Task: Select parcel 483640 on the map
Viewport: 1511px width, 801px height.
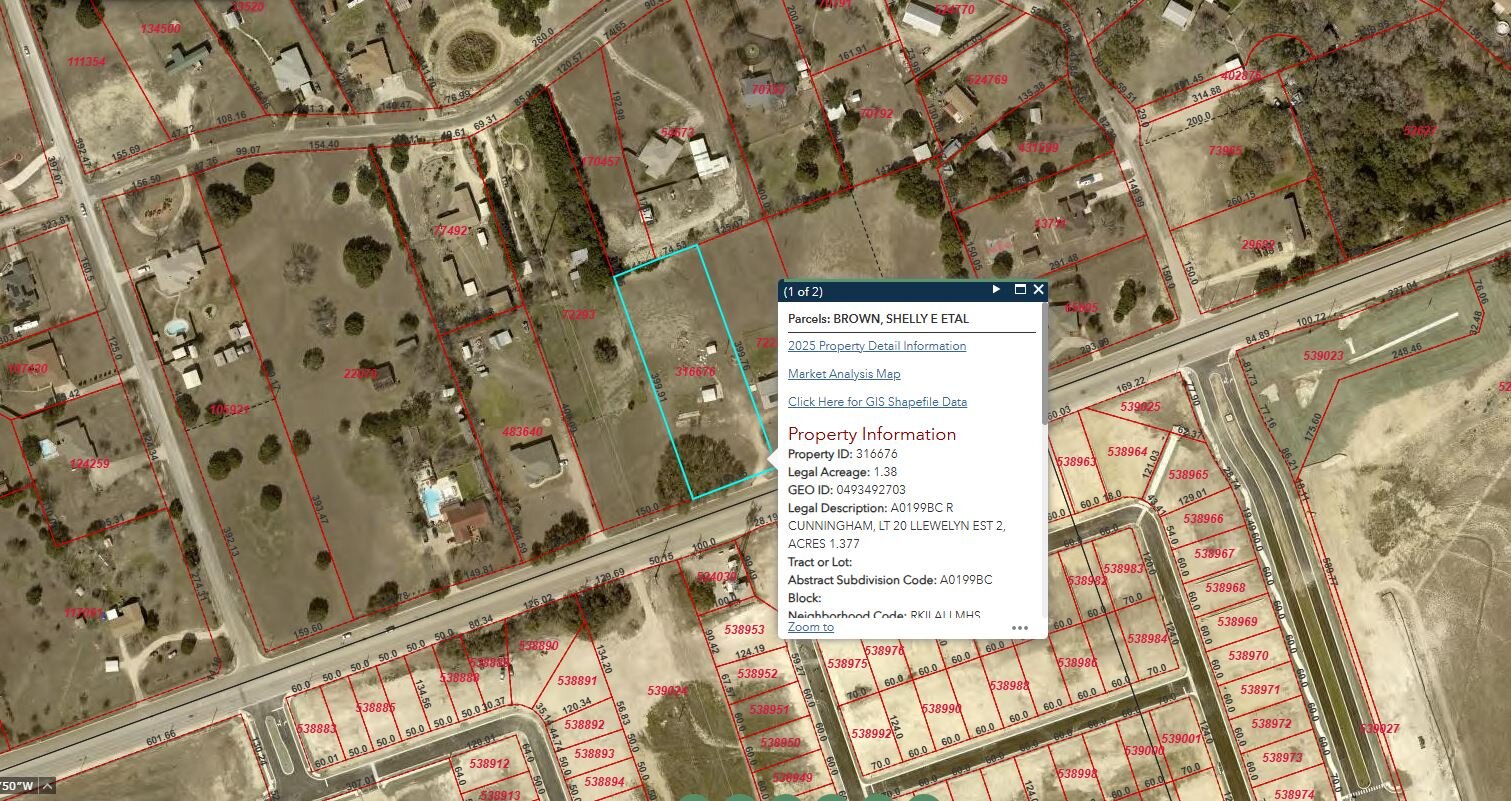Action: [522, 432]
